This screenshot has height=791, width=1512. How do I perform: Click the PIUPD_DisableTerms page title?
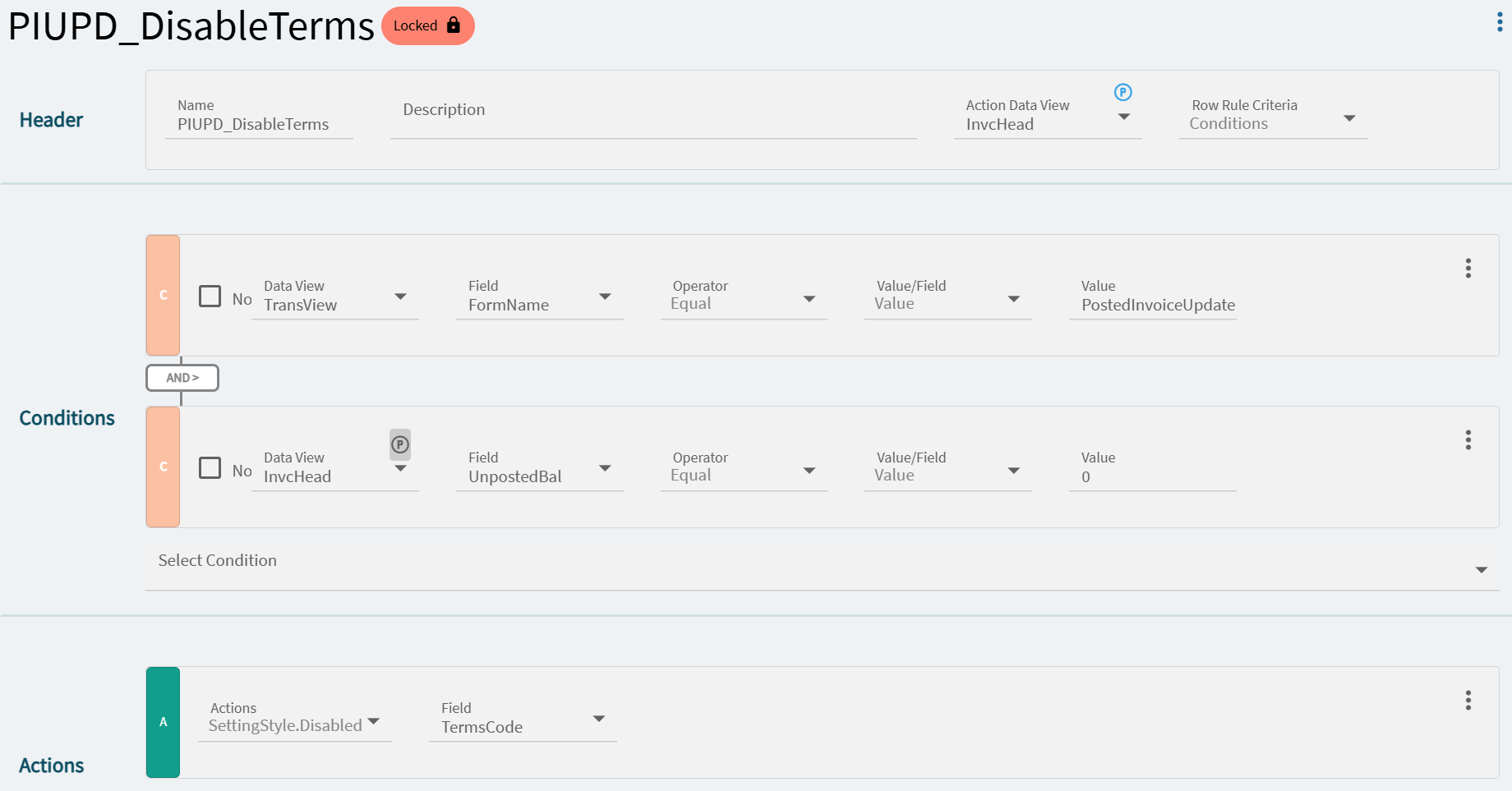coord(191,26)
